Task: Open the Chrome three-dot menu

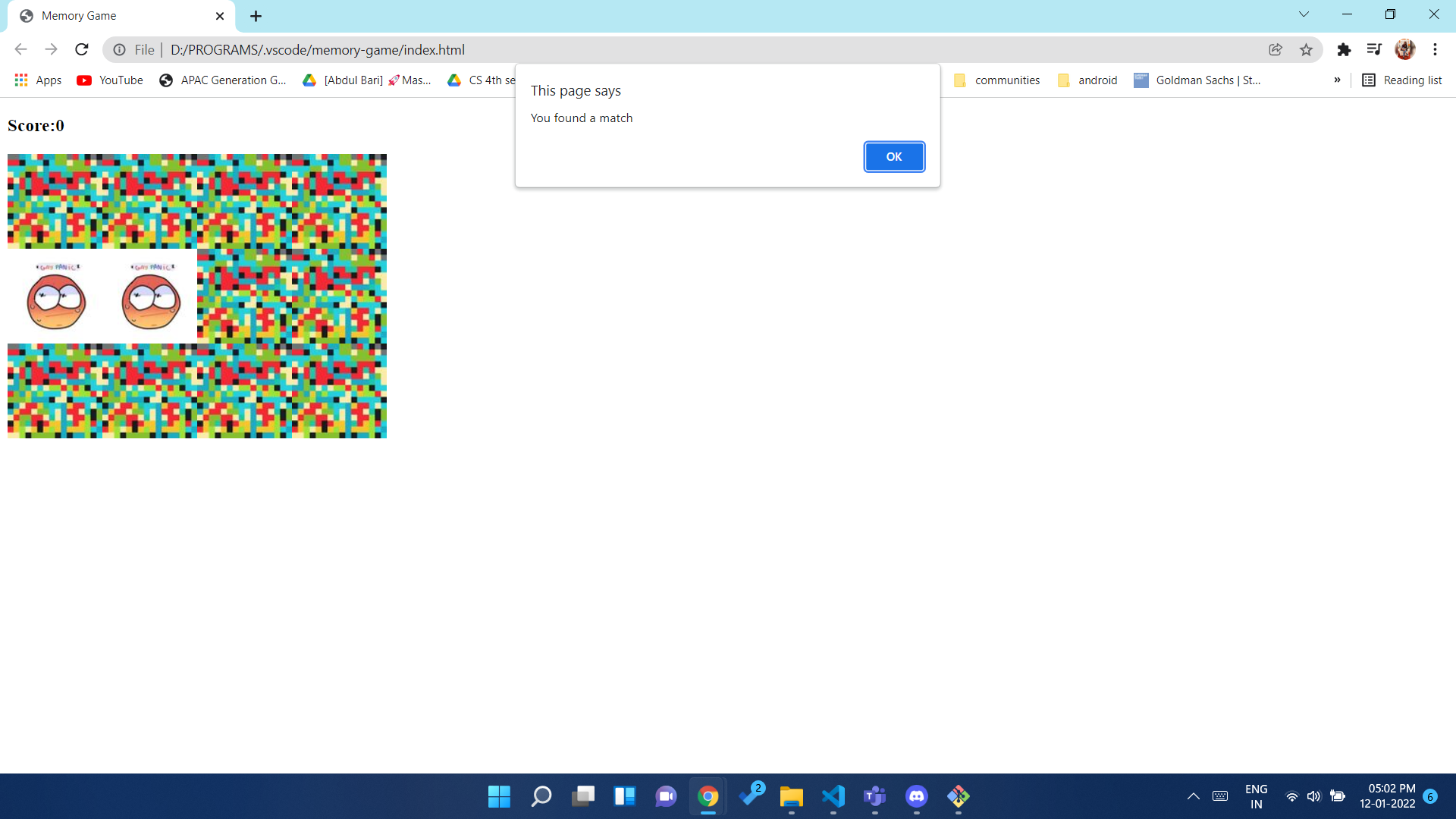Action: click(1435, 50)
